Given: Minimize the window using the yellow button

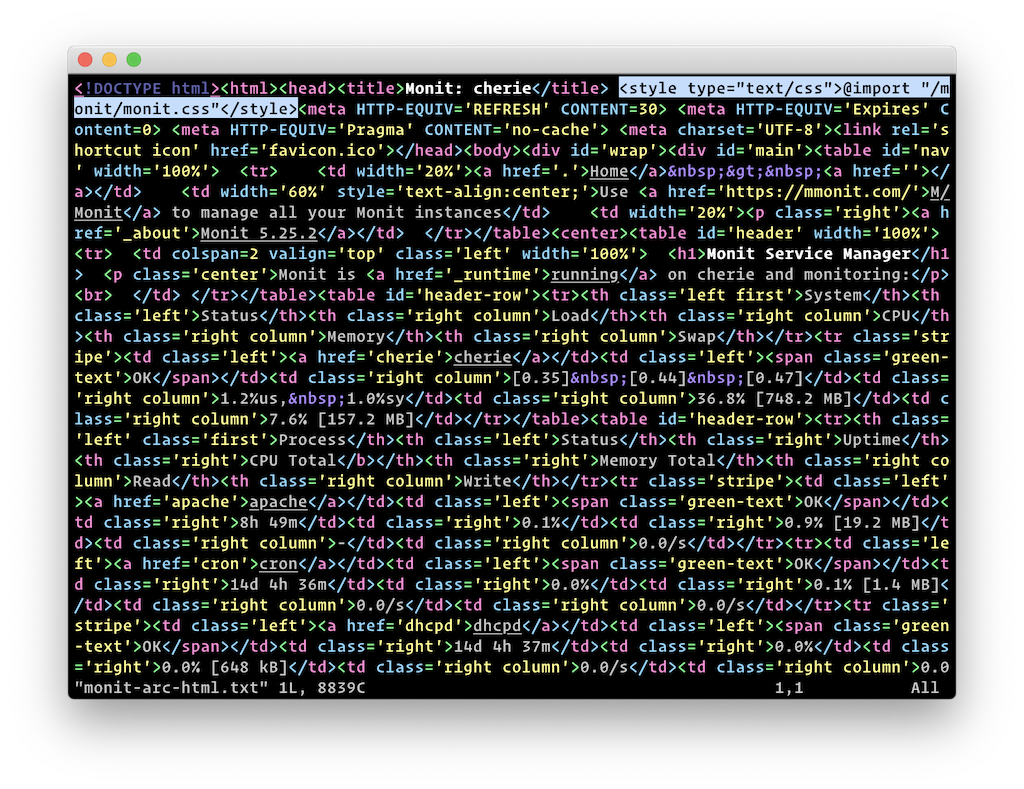Looking at the screenshot, I should [x=109, y=59].
